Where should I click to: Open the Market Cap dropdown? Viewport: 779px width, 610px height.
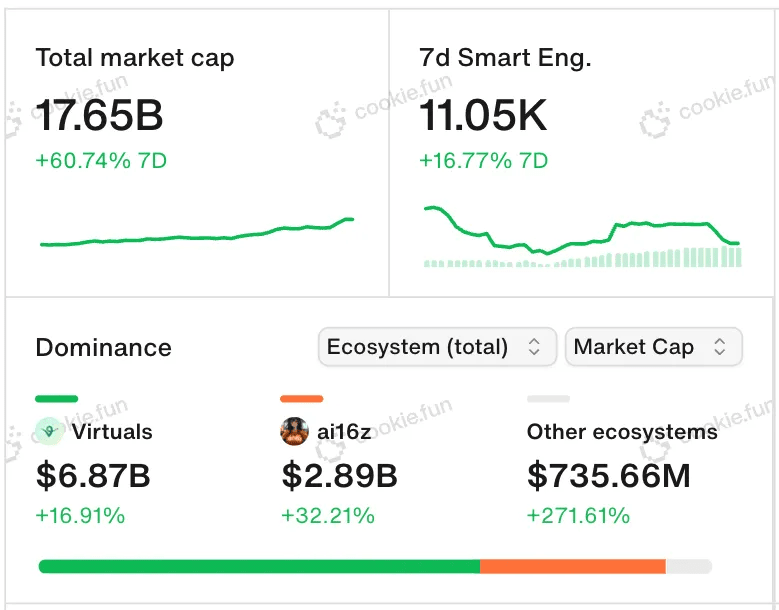pyautogui.click(x=654, y=347)
